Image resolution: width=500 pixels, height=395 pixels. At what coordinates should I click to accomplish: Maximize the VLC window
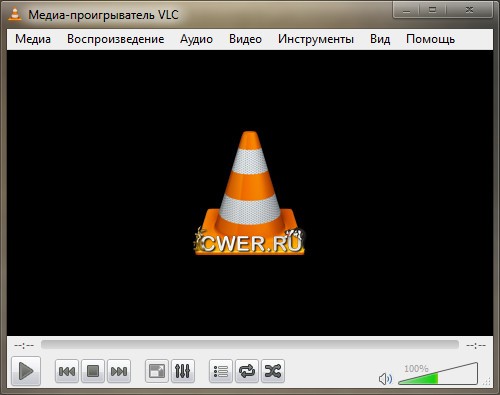[x=432, y=10]
